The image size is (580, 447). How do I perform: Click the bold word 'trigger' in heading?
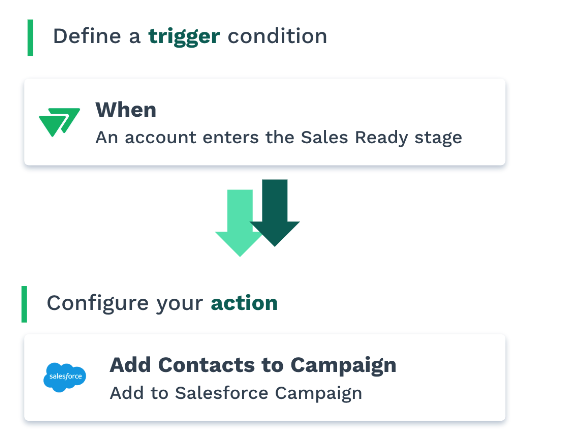[x=184, y=37]
